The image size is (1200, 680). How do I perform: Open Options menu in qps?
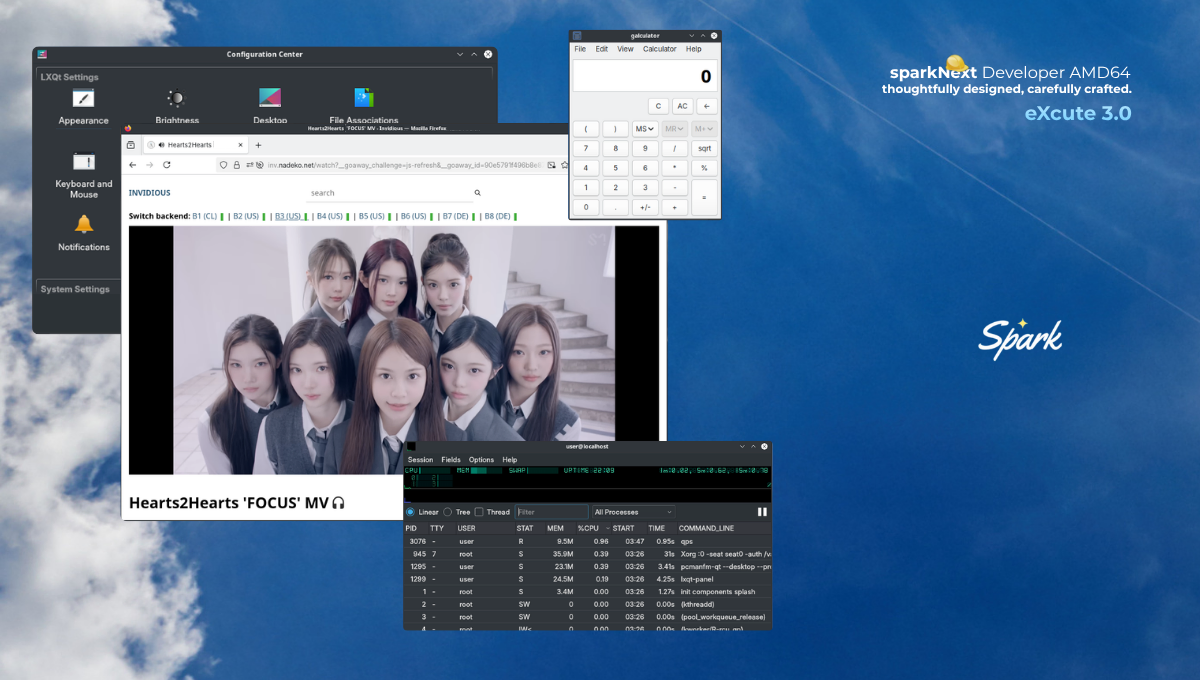481,460
